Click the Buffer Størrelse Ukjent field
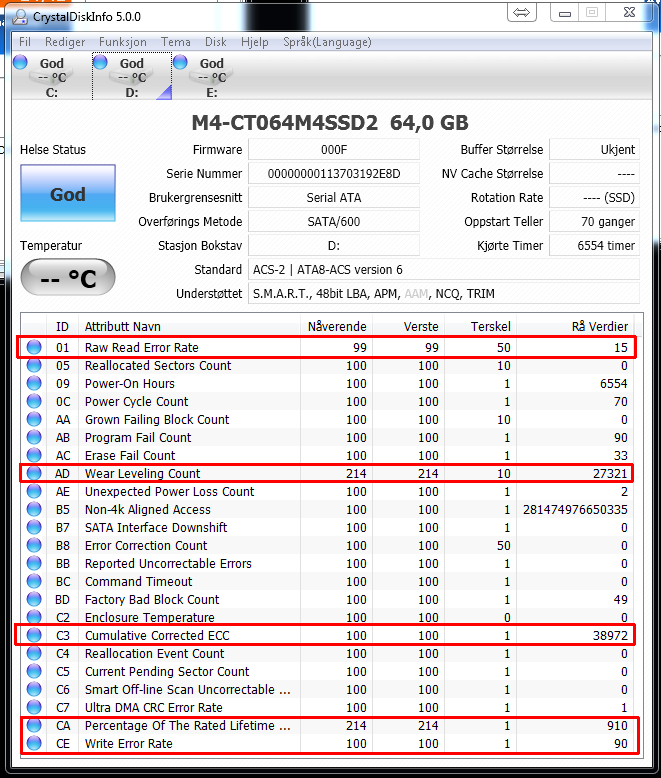The image size is (661, 778). pyautogui.click(x=595, y=150)
